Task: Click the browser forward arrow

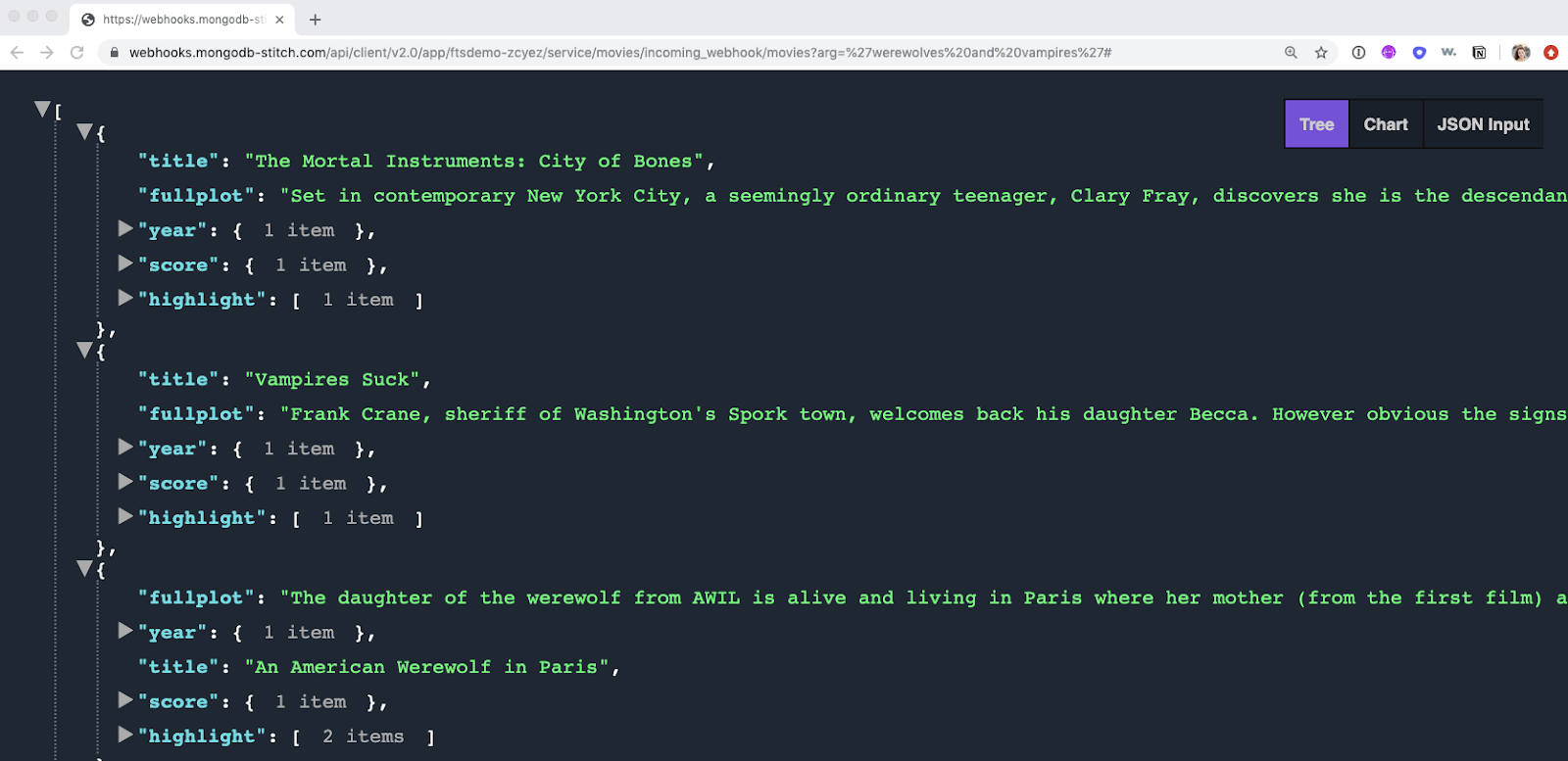Action: coord(47,52)
